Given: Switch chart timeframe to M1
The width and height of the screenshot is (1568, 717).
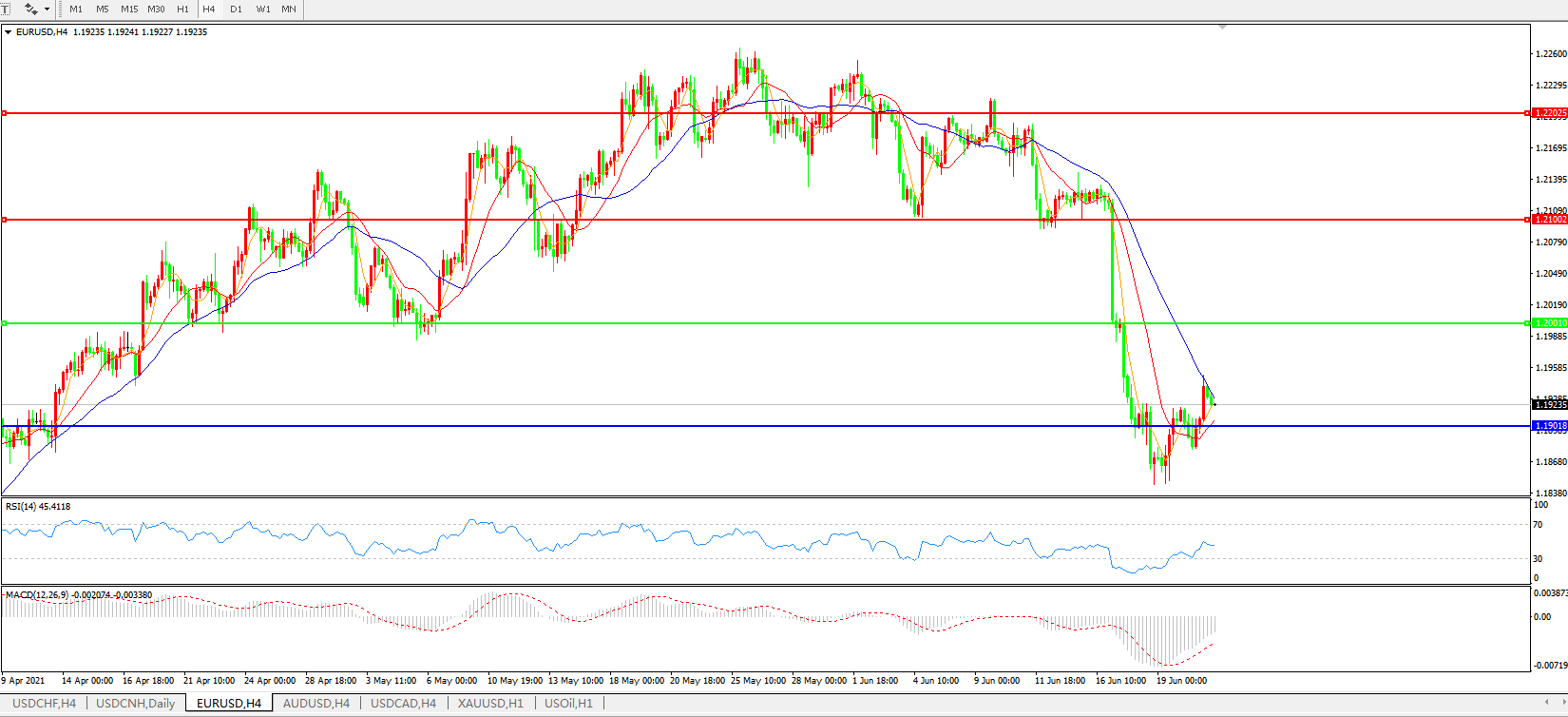Looking at the screenshot, I should point(76,9).
